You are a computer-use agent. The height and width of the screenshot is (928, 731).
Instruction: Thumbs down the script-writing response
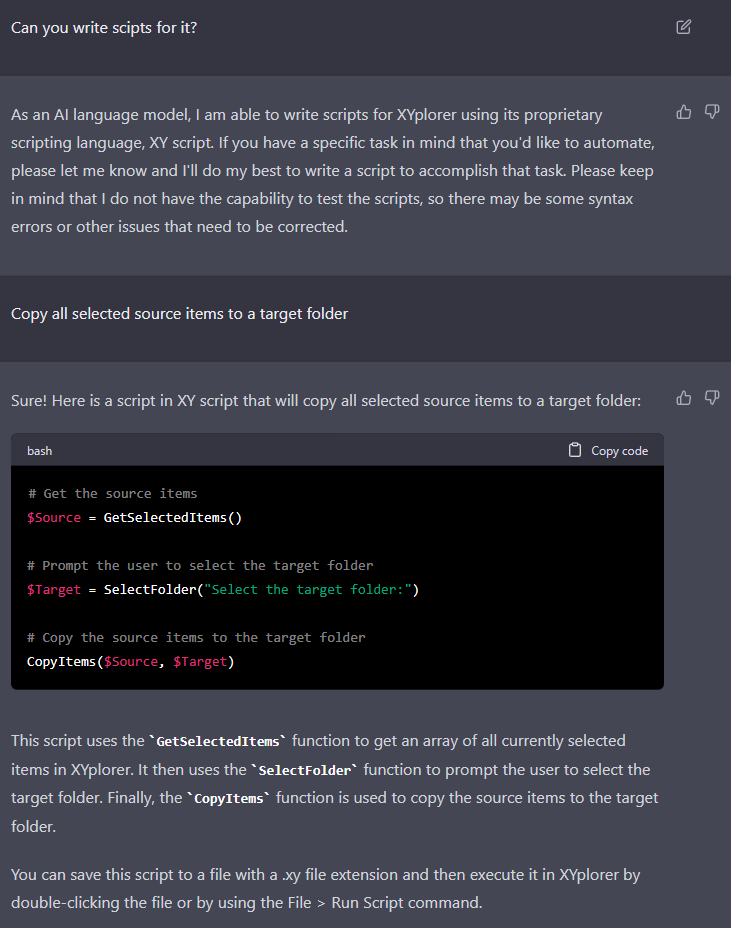pyautogui.click(x=712, y=398)
